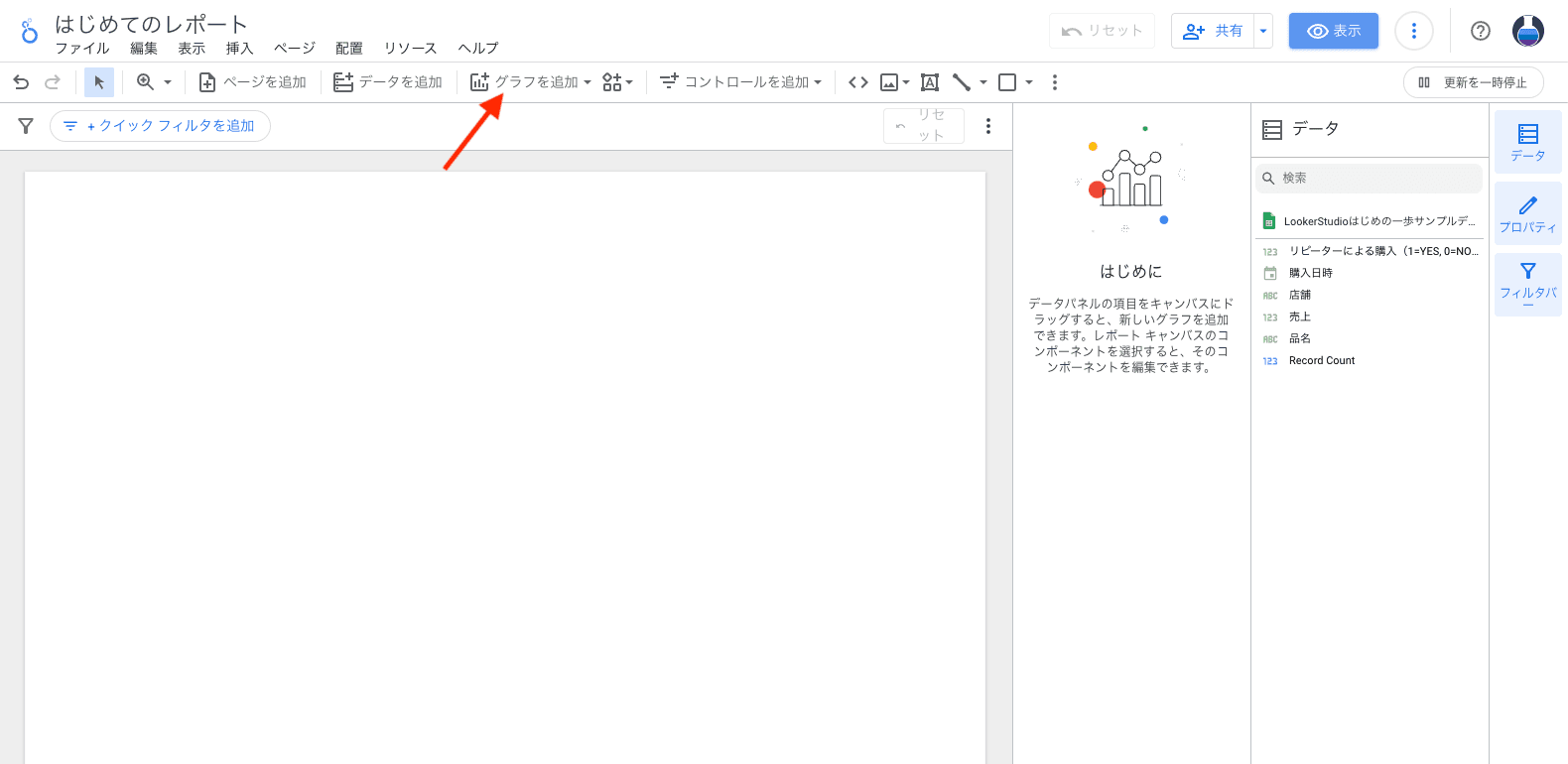
Task: Click the embed URL code icon
Action: pyautogui.click(x=858, y=82)
